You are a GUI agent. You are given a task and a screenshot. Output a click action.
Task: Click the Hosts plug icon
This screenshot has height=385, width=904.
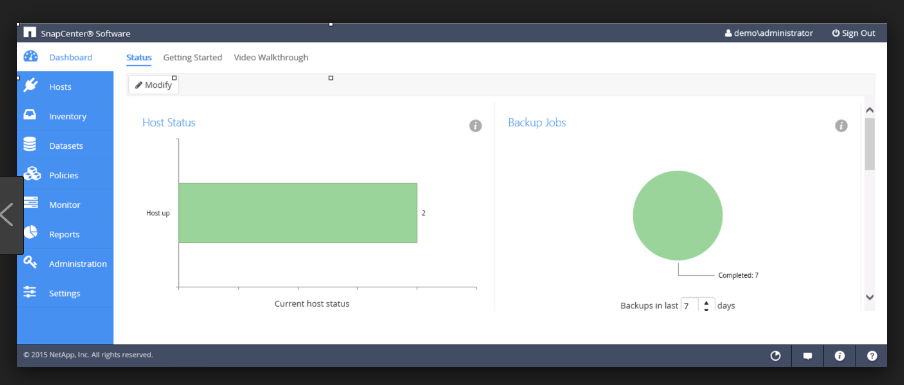pos(31,86)
